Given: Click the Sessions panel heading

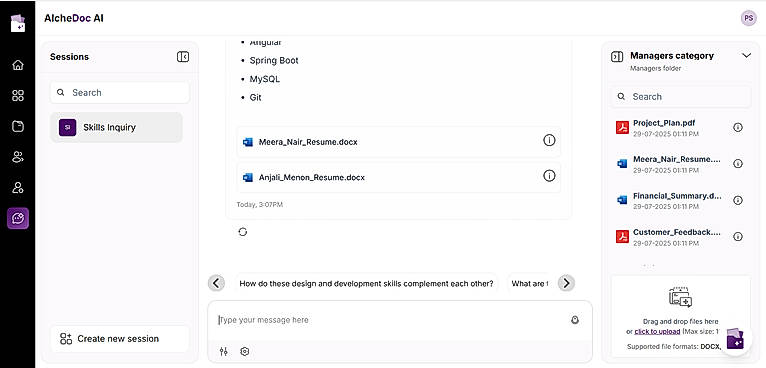Looking at the screenshot, I should pos(69,57).
